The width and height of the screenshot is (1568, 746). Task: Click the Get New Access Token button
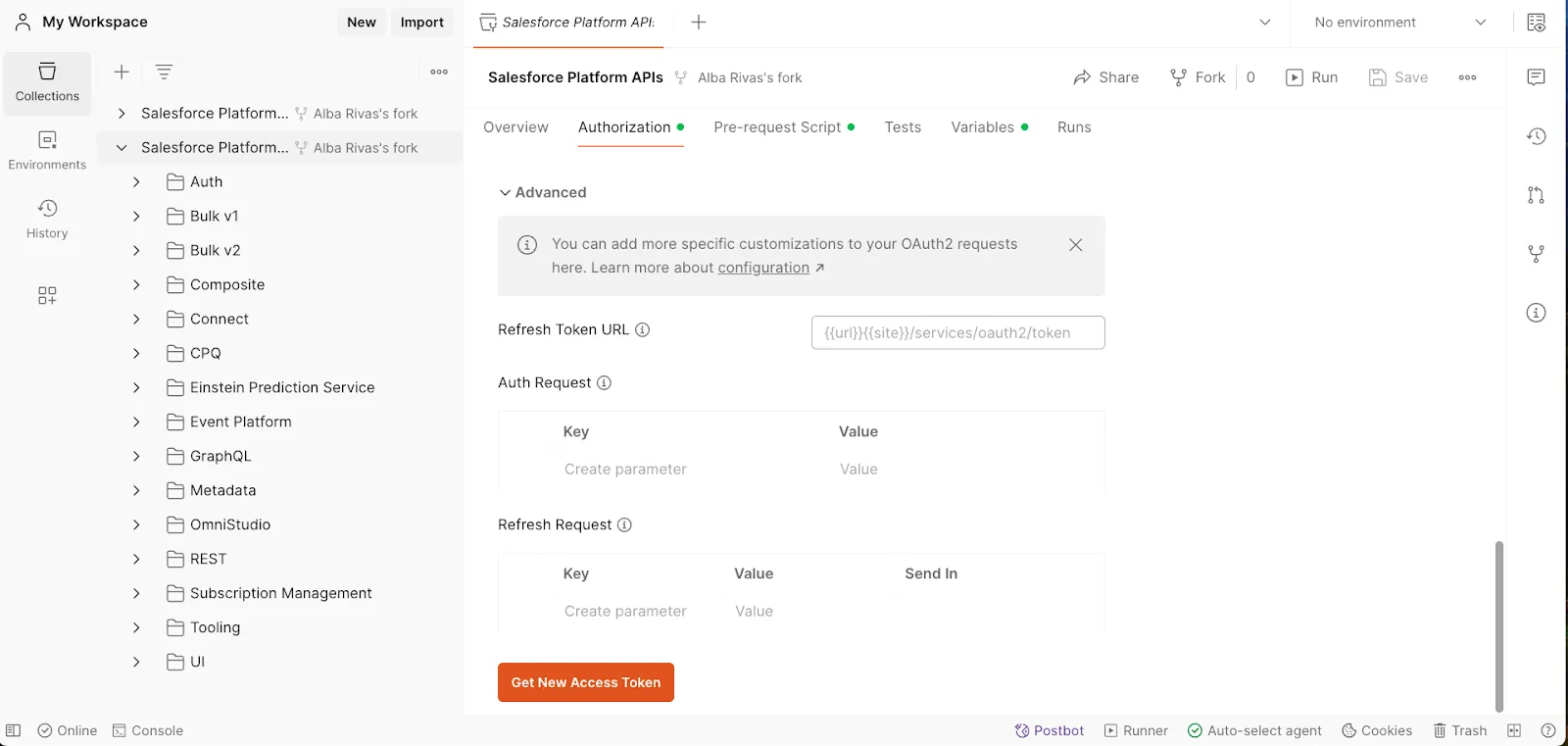tap(585, 682)
